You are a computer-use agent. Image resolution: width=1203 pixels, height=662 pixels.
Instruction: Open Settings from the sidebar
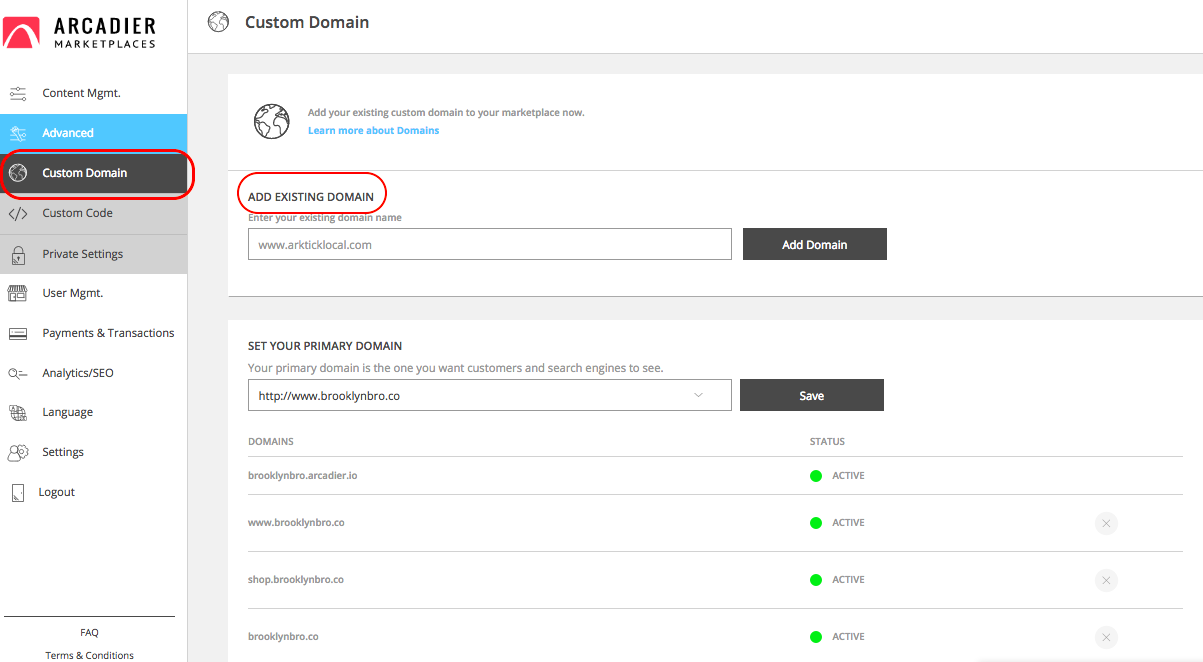coord(63,452)
